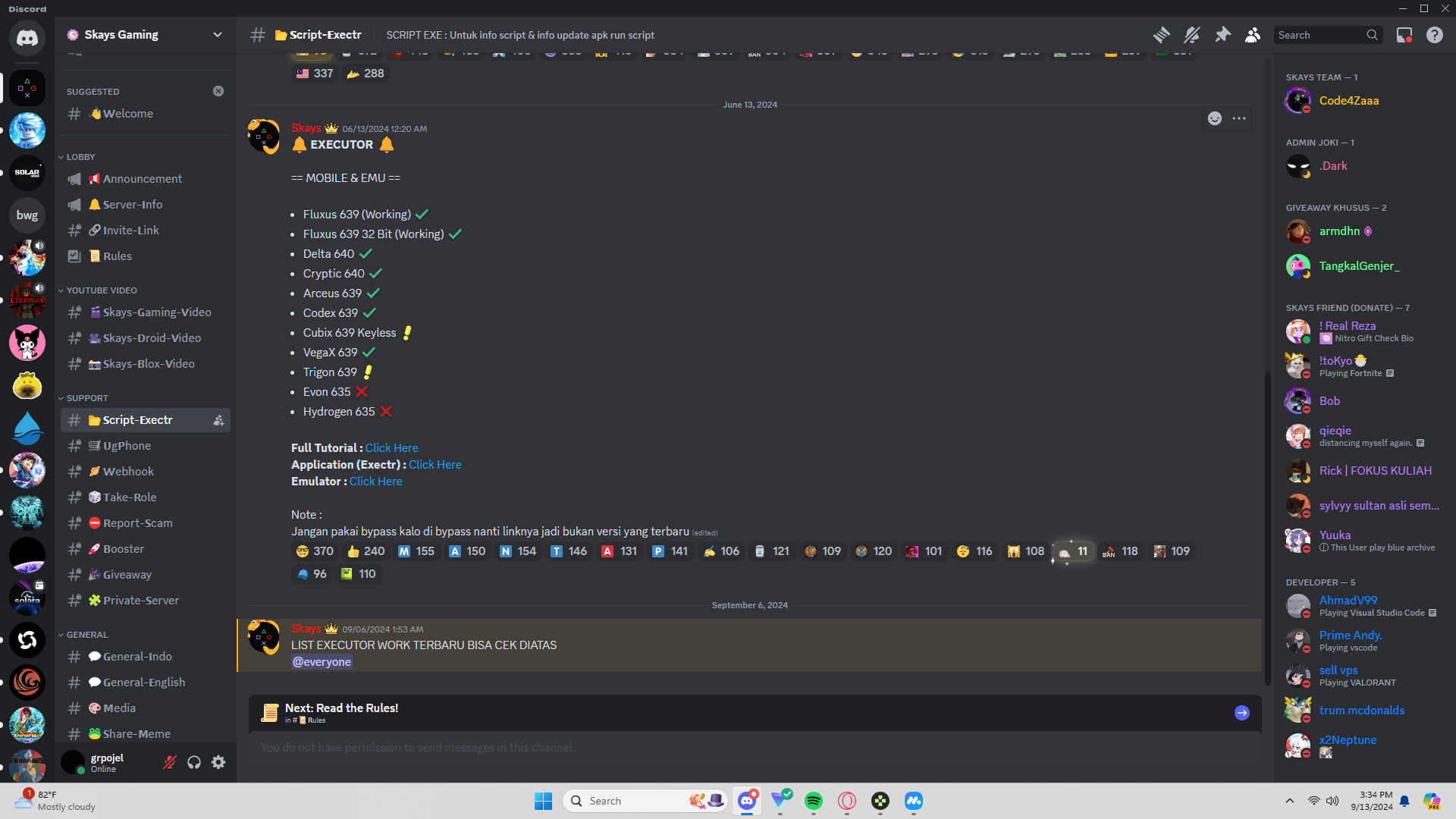Dismiss the Suggested channels section
Image resolution: width=1456 pixels, height=819 pixels.
(x=218, y=91)
